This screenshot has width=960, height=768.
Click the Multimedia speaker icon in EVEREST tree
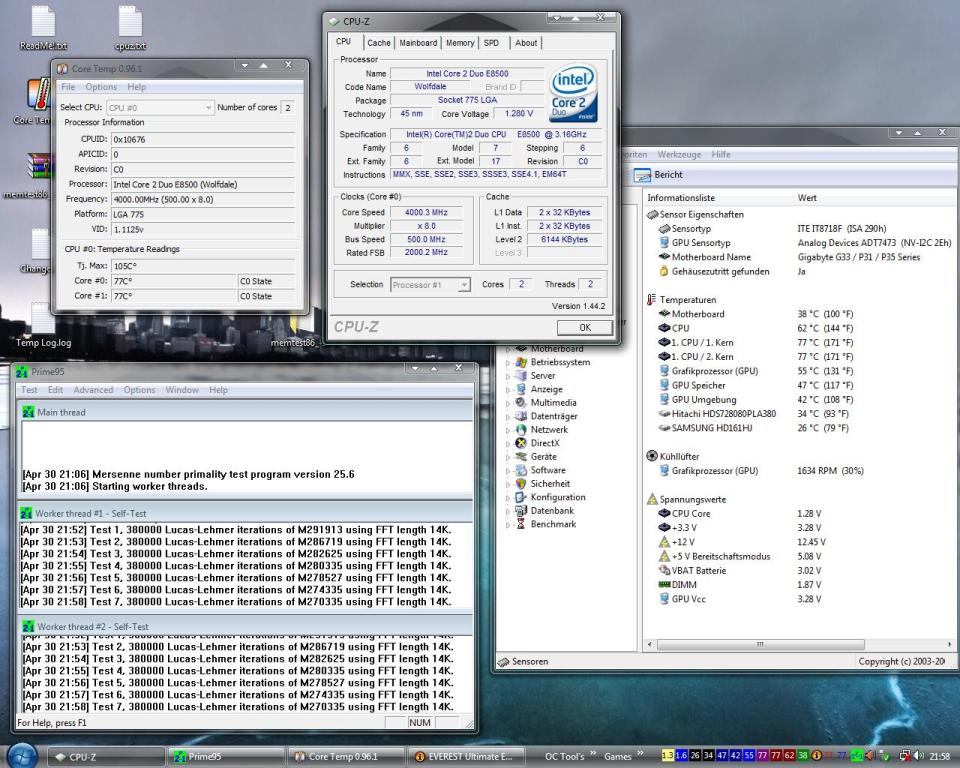(x=521, y=402)
